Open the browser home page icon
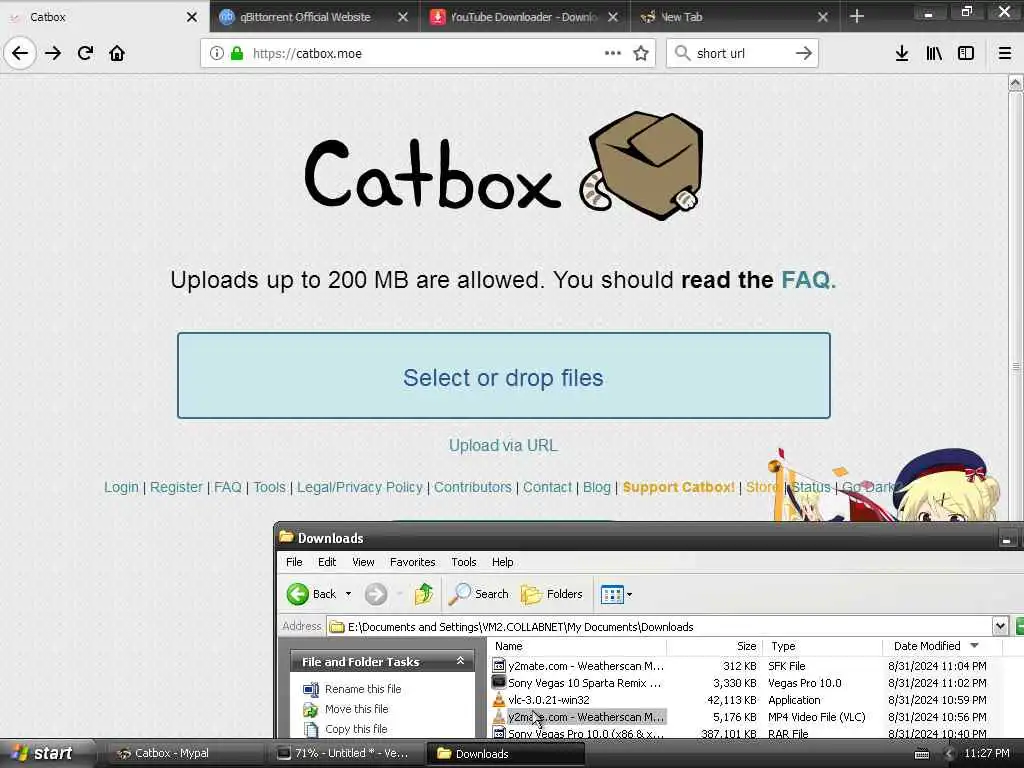 click(117, 53)
